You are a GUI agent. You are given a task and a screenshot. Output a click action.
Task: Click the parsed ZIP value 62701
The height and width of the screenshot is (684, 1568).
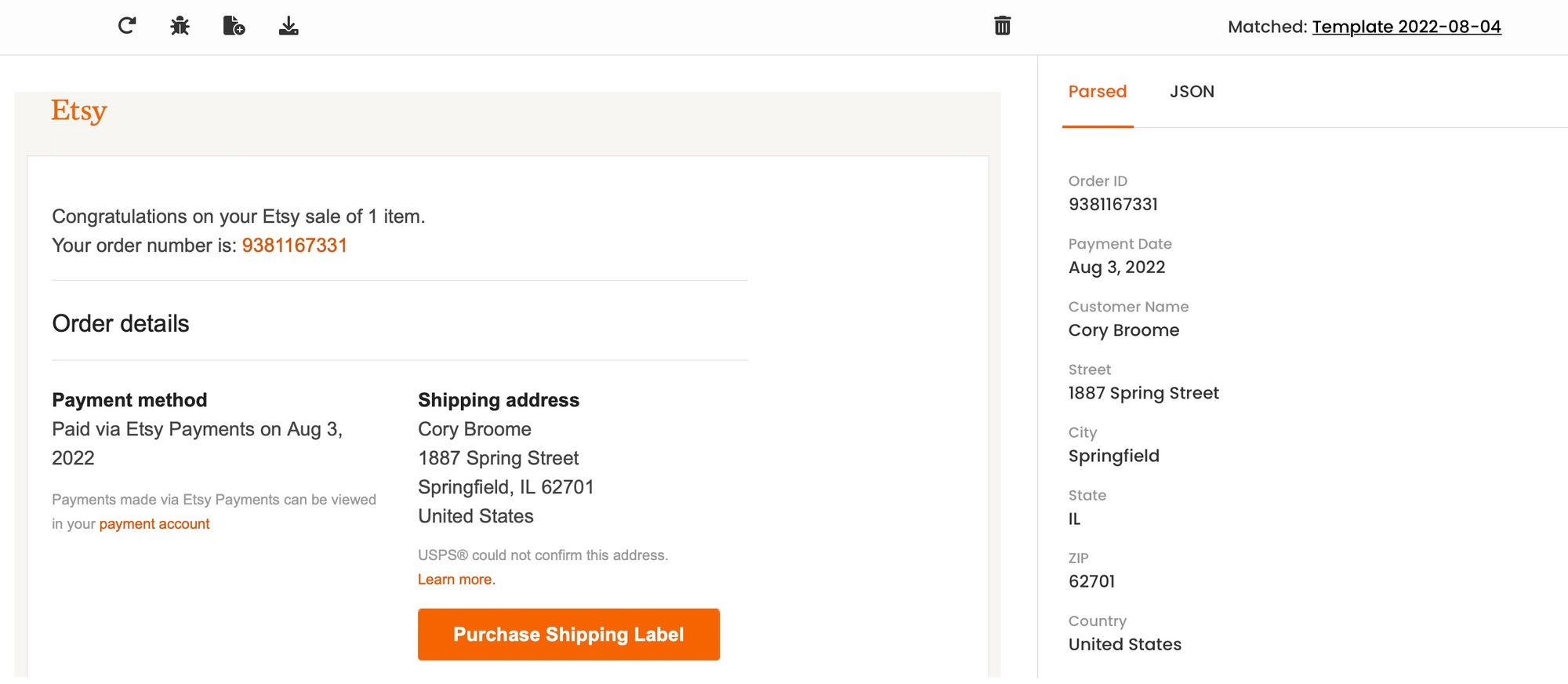coord(1091,581)
